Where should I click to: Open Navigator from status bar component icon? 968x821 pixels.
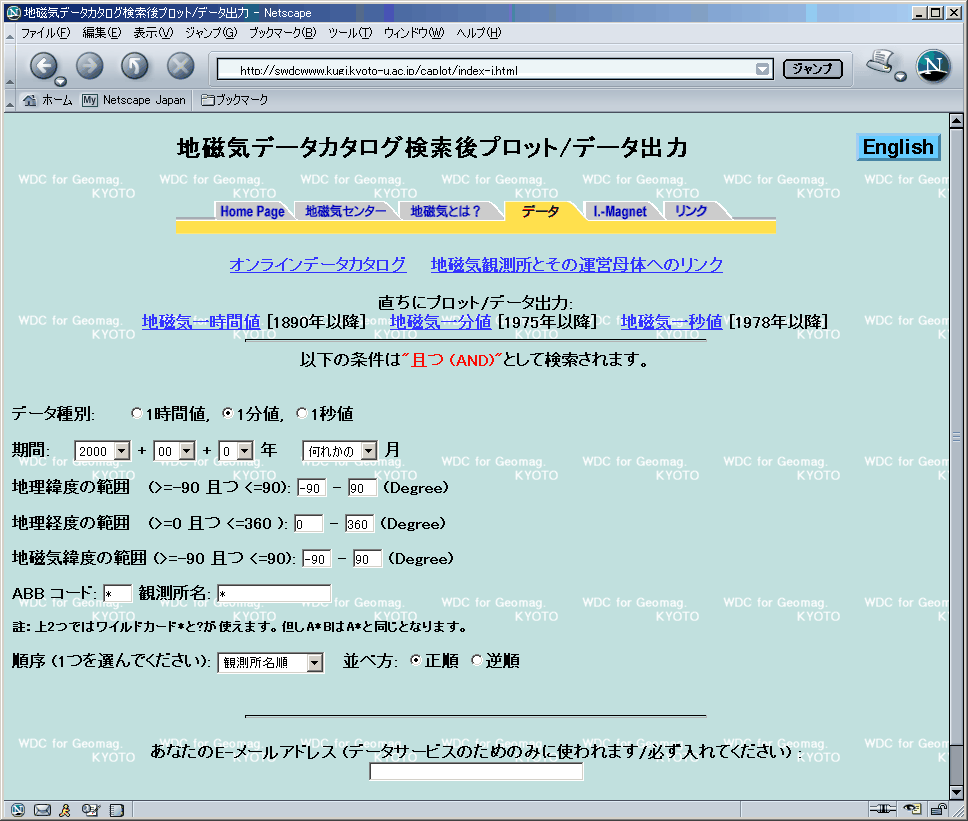[18, 809]
